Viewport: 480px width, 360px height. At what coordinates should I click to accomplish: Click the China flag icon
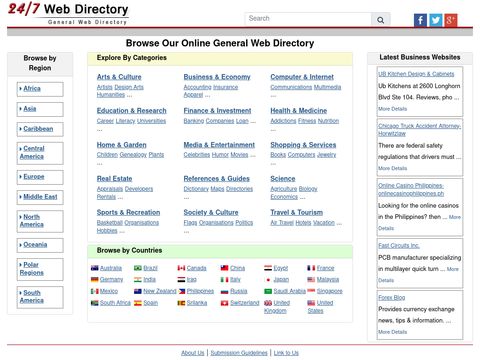point(224,268)
